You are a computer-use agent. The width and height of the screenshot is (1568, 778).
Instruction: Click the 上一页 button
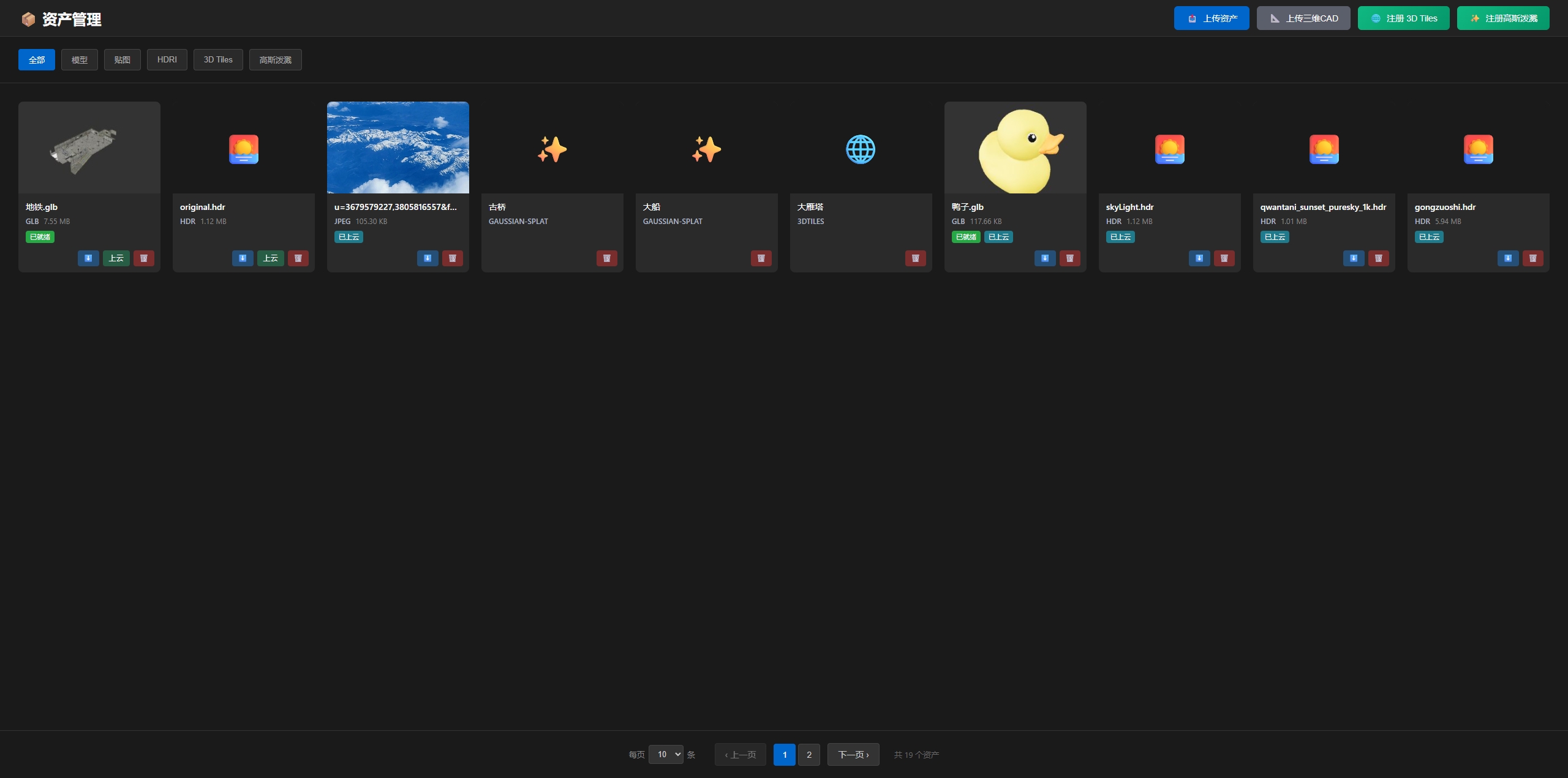click(x=741, y=754)
